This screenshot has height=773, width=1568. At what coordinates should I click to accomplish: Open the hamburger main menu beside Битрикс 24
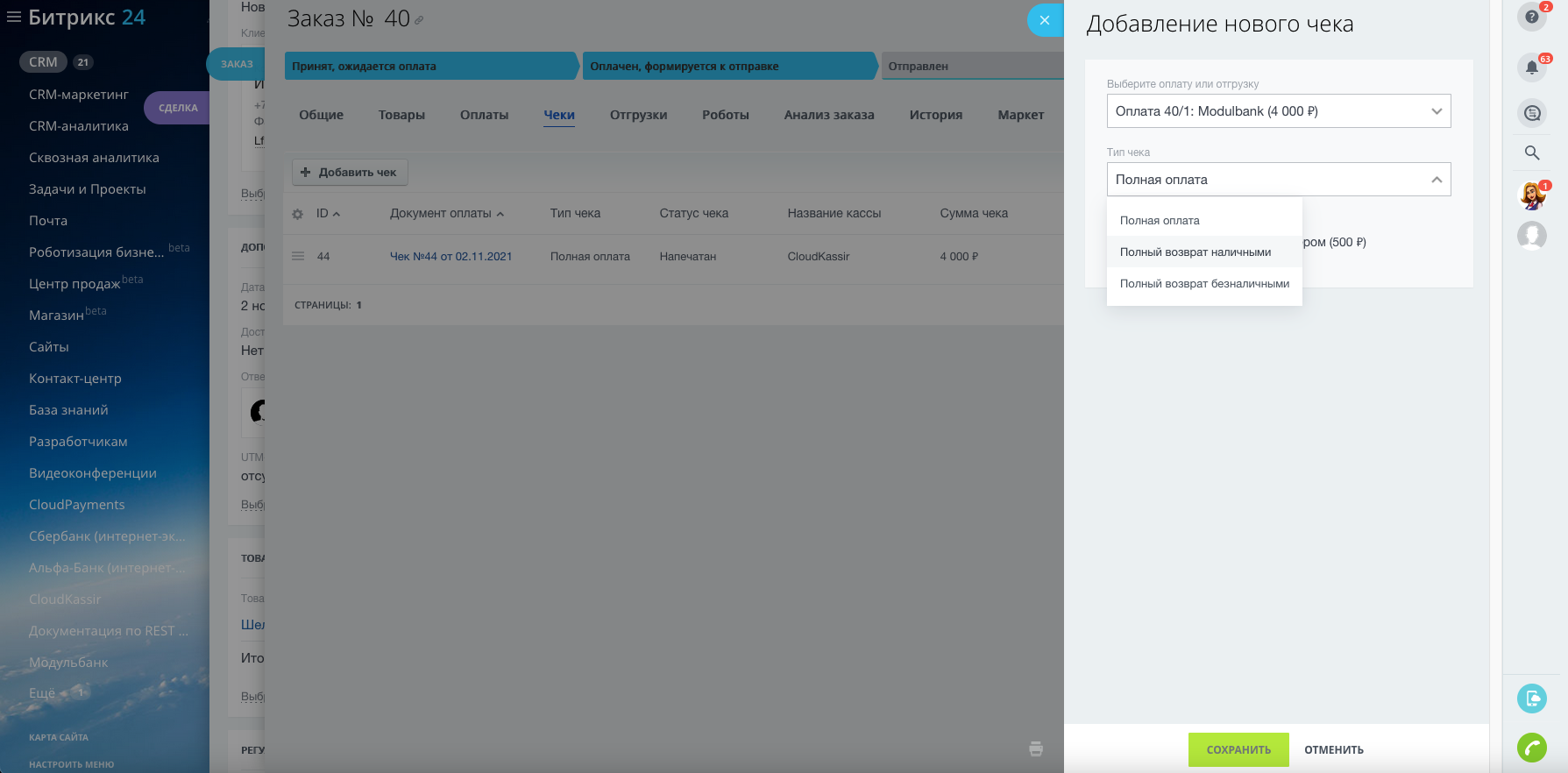tap(14, 17)
